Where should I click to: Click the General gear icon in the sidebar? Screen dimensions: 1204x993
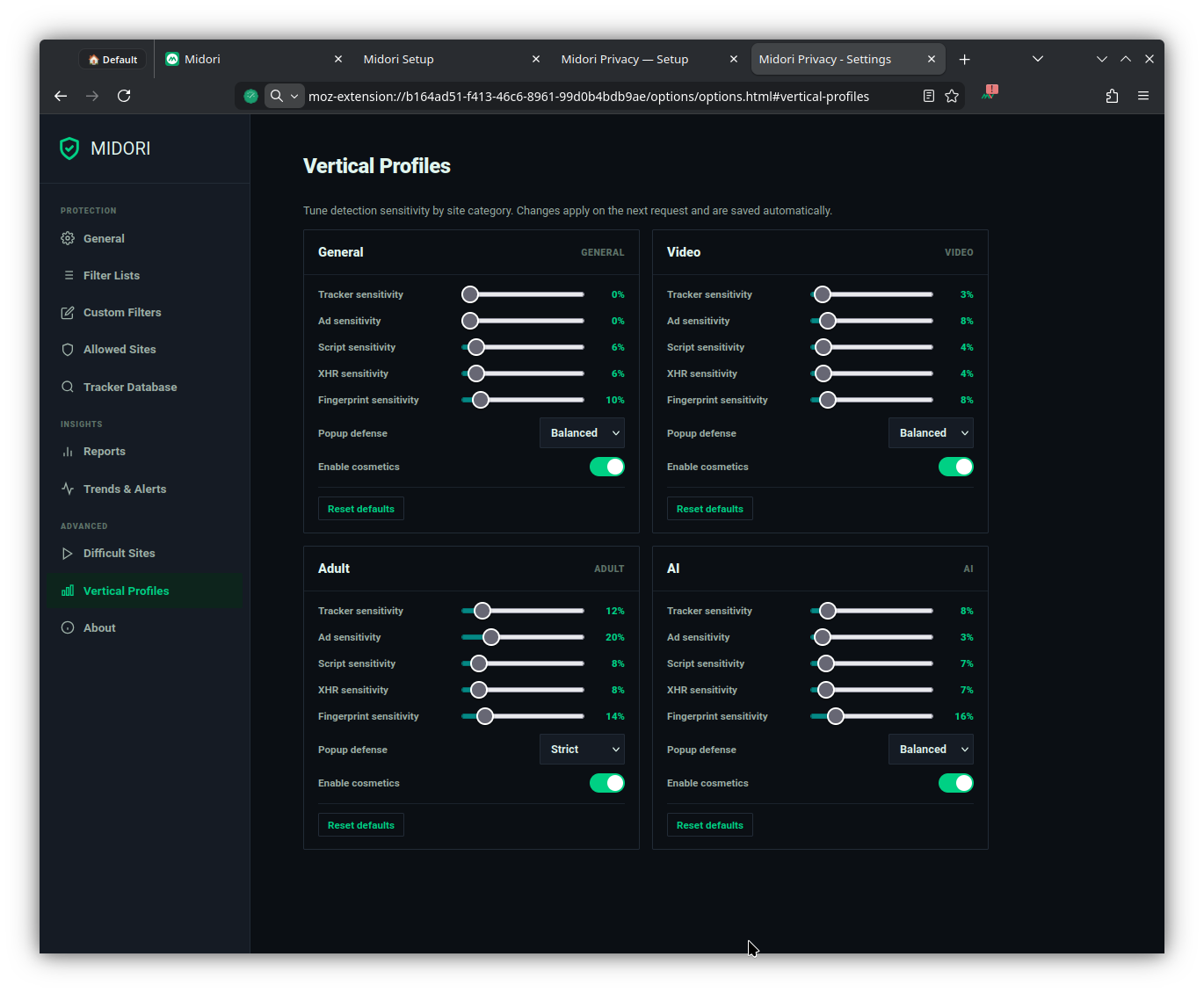(68, 238)
